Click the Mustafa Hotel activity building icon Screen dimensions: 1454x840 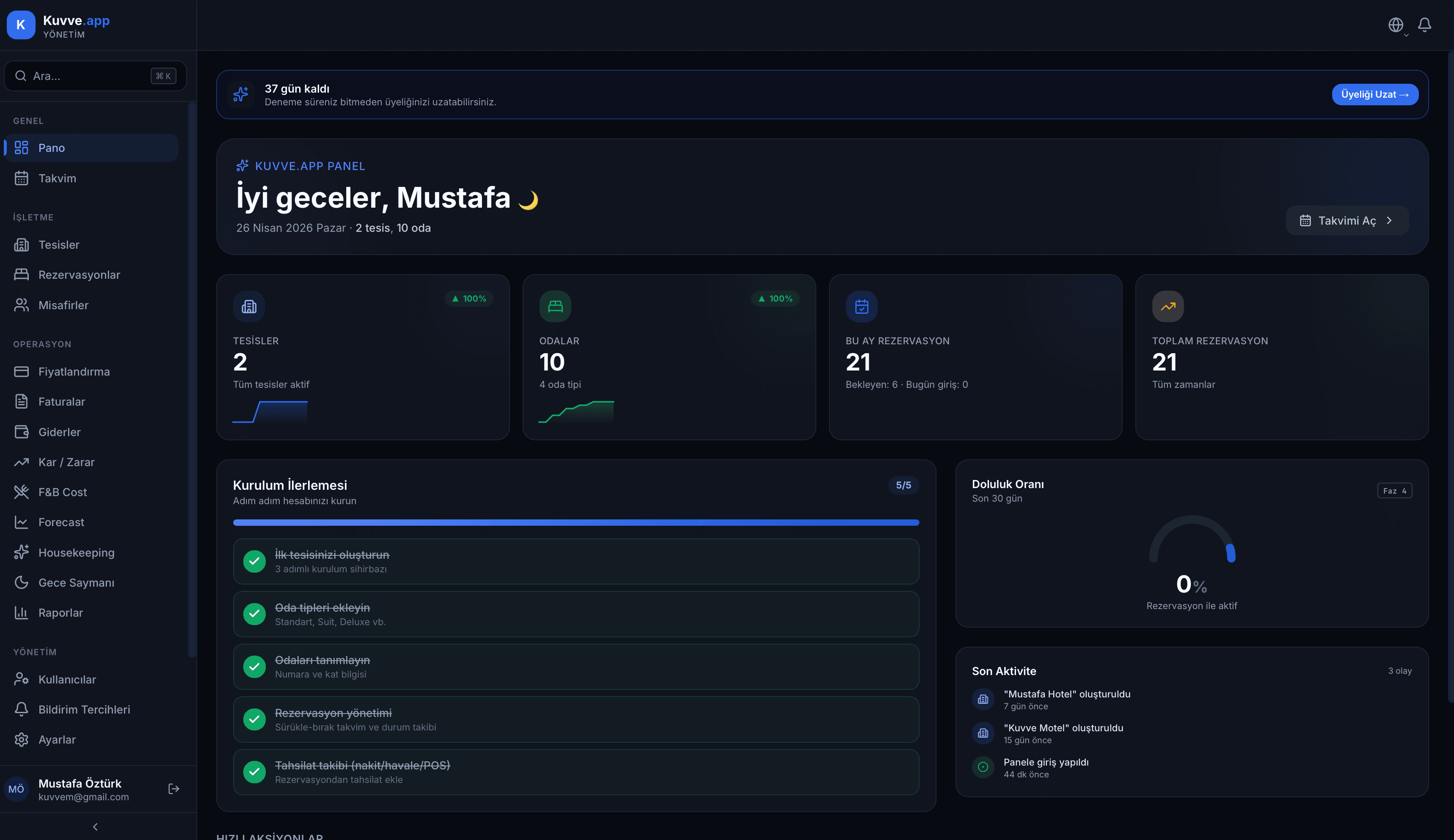click(x=983, y=699)
